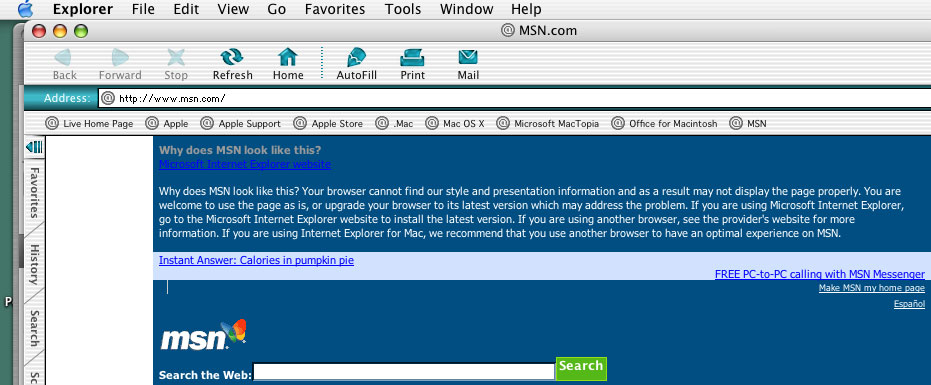Switch to the Search sidebar tab
Screen dimensions: 931x385
[34, 328]
